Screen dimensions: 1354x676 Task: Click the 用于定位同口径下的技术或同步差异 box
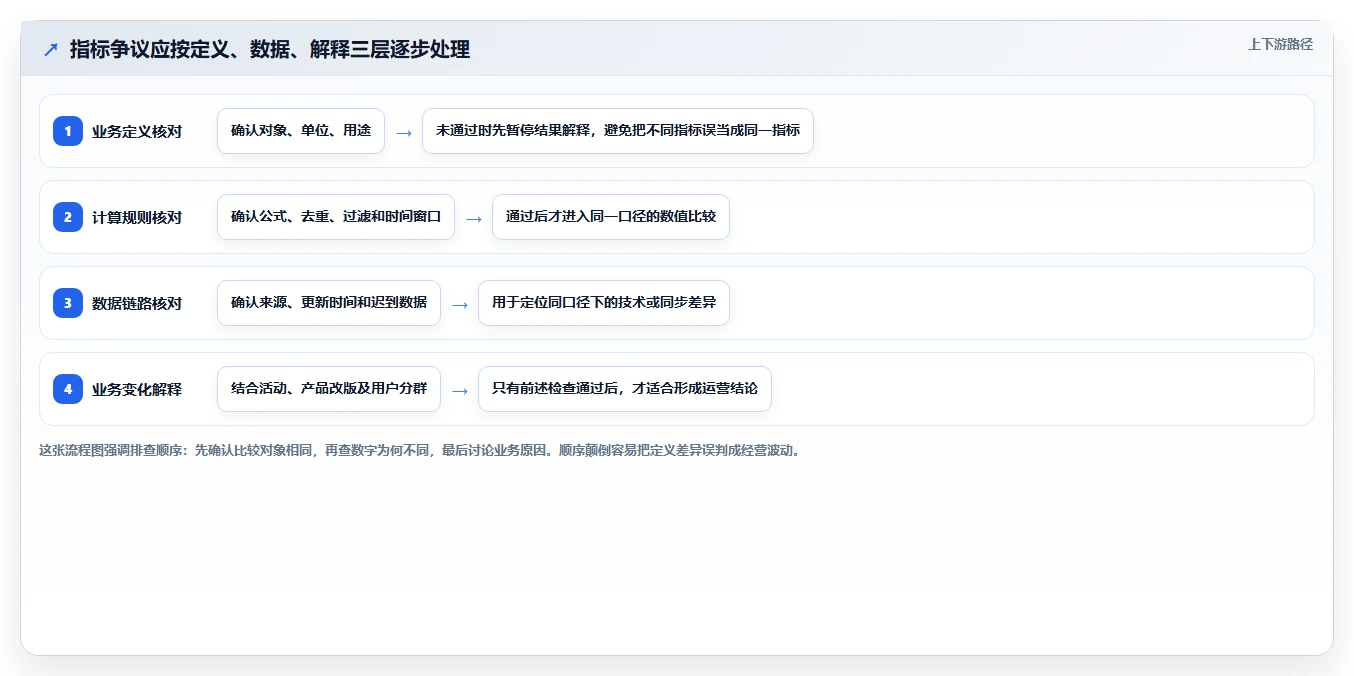click(604, 303)
